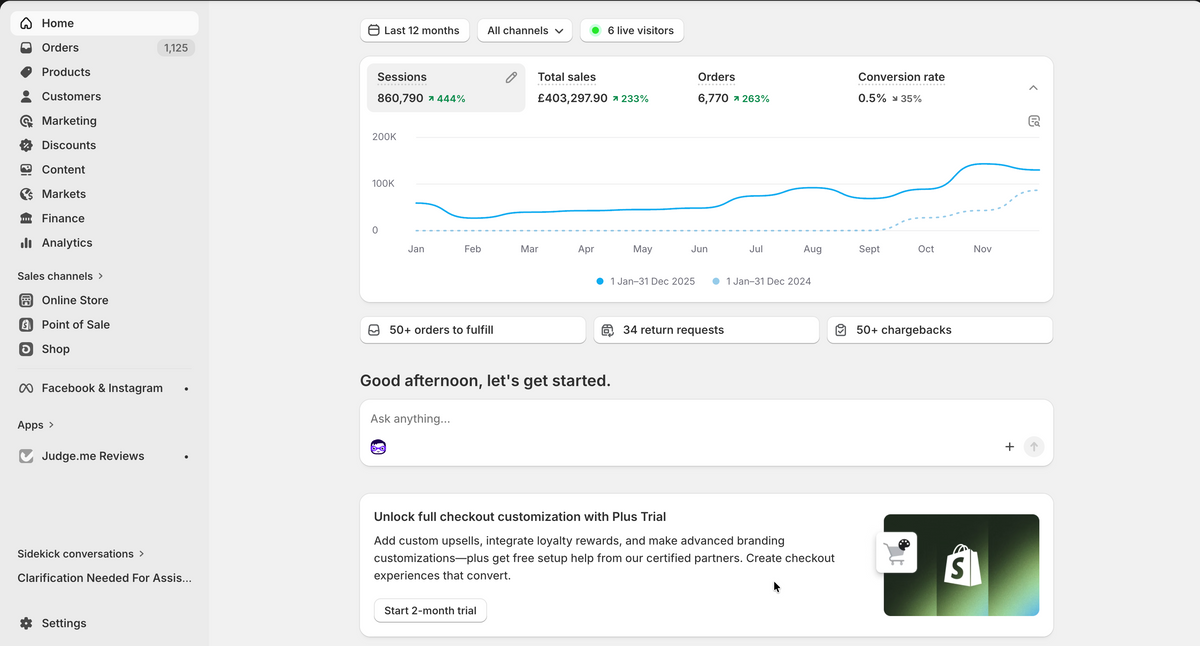Open Facebook & Instagram via the Meta icon
The height and width of the screenshot is (646, 1200).
point(26,388)
